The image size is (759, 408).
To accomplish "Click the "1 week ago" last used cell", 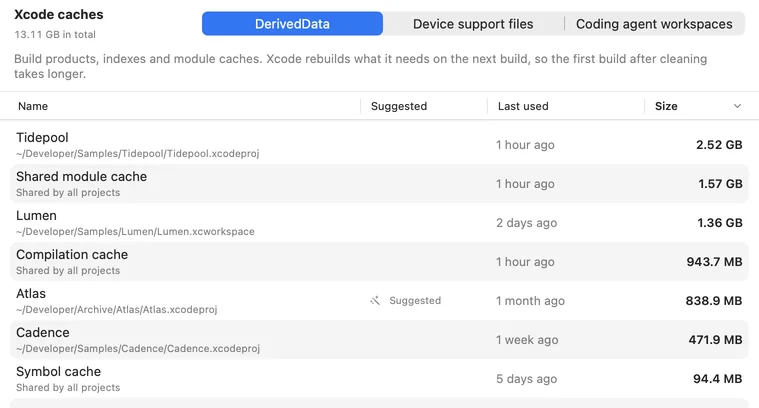I will coord(527,340).
